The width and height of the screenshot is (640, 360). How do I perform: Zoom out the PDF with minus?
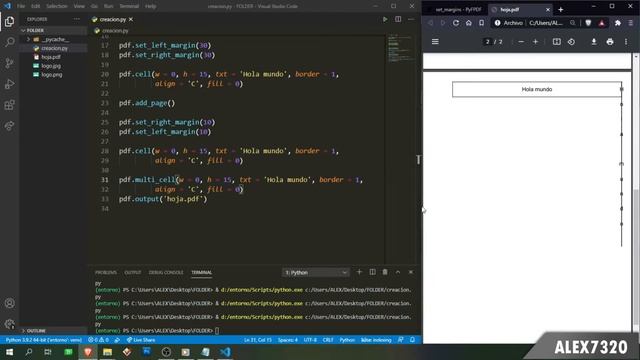click(521, 42)
